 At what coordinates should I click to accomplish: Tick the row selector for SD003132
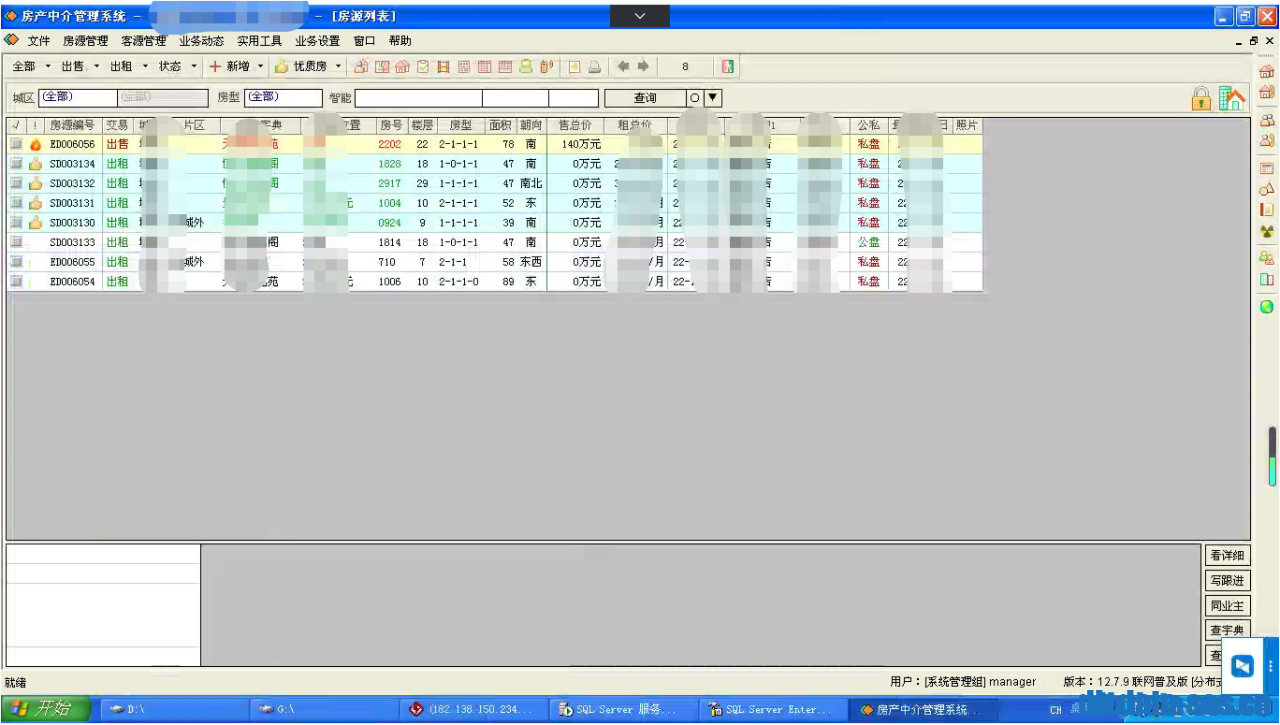pyautogui.click(x=16, y=183)
